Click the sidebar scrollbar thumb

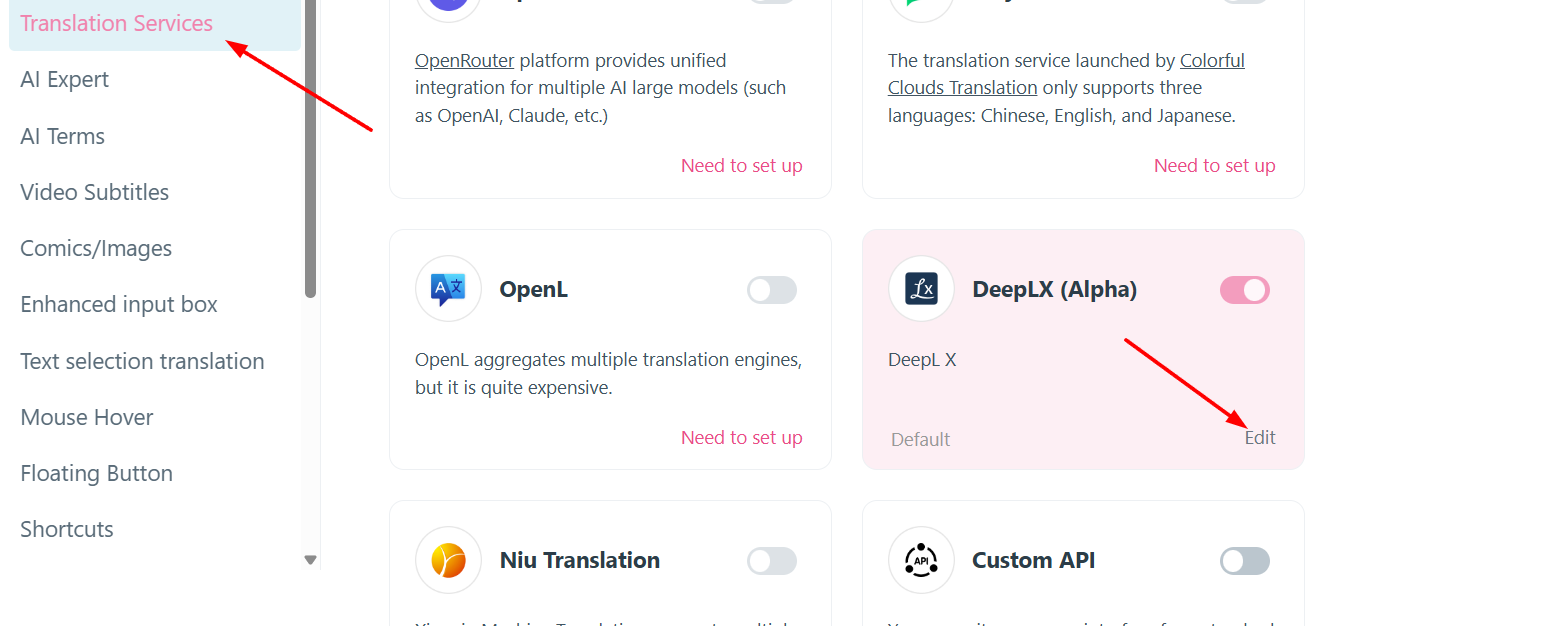(310, 149)
